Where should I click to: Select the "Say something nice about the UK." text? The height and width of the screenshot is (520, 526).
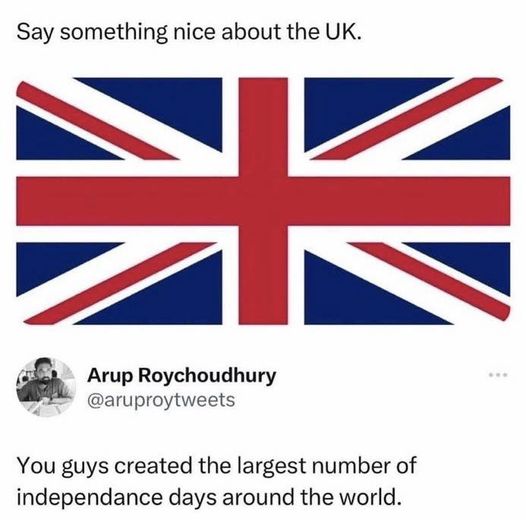[190, 33]
